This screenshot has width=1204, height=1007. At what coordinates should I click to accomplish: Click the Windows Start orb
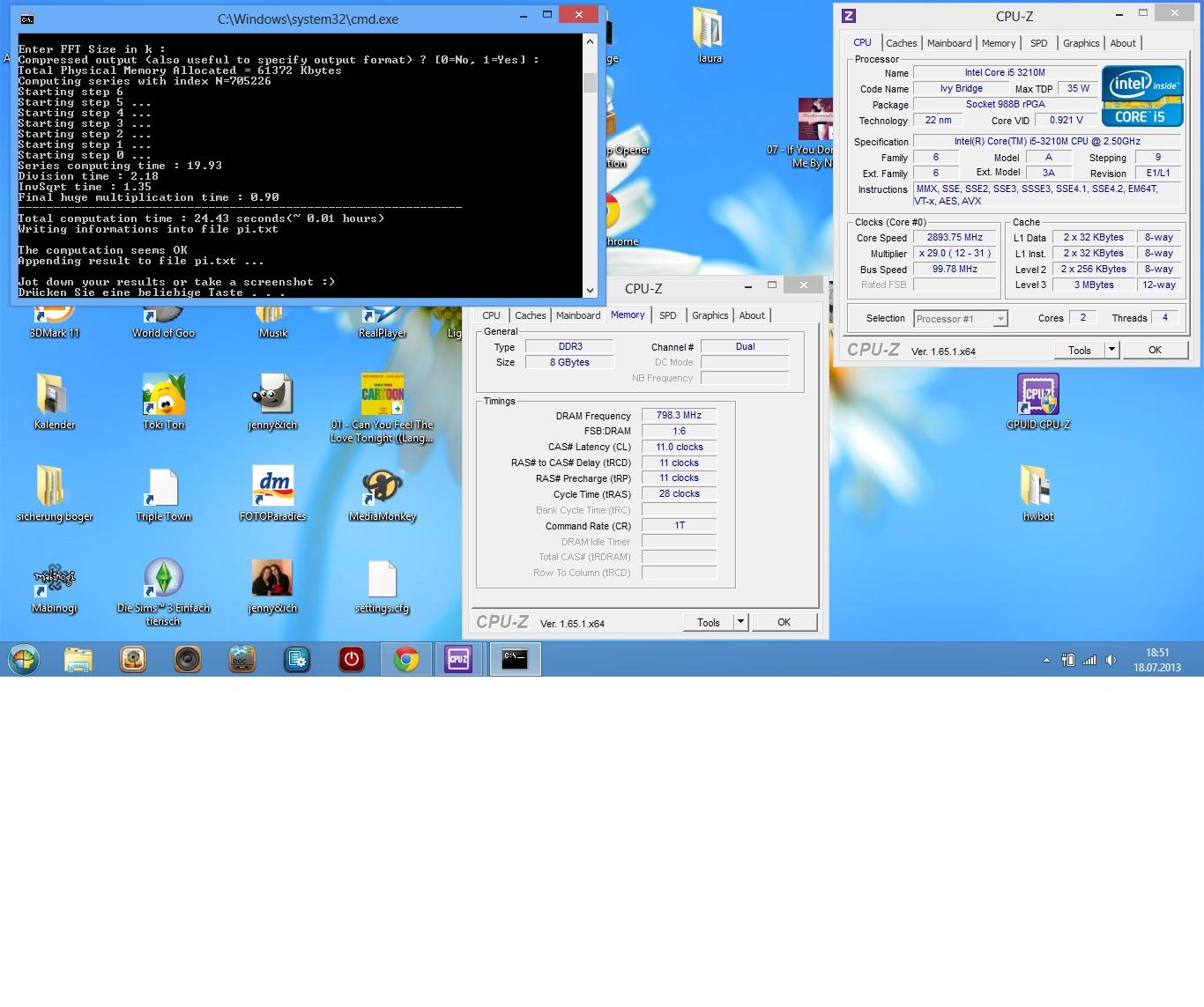pos(24,659)
